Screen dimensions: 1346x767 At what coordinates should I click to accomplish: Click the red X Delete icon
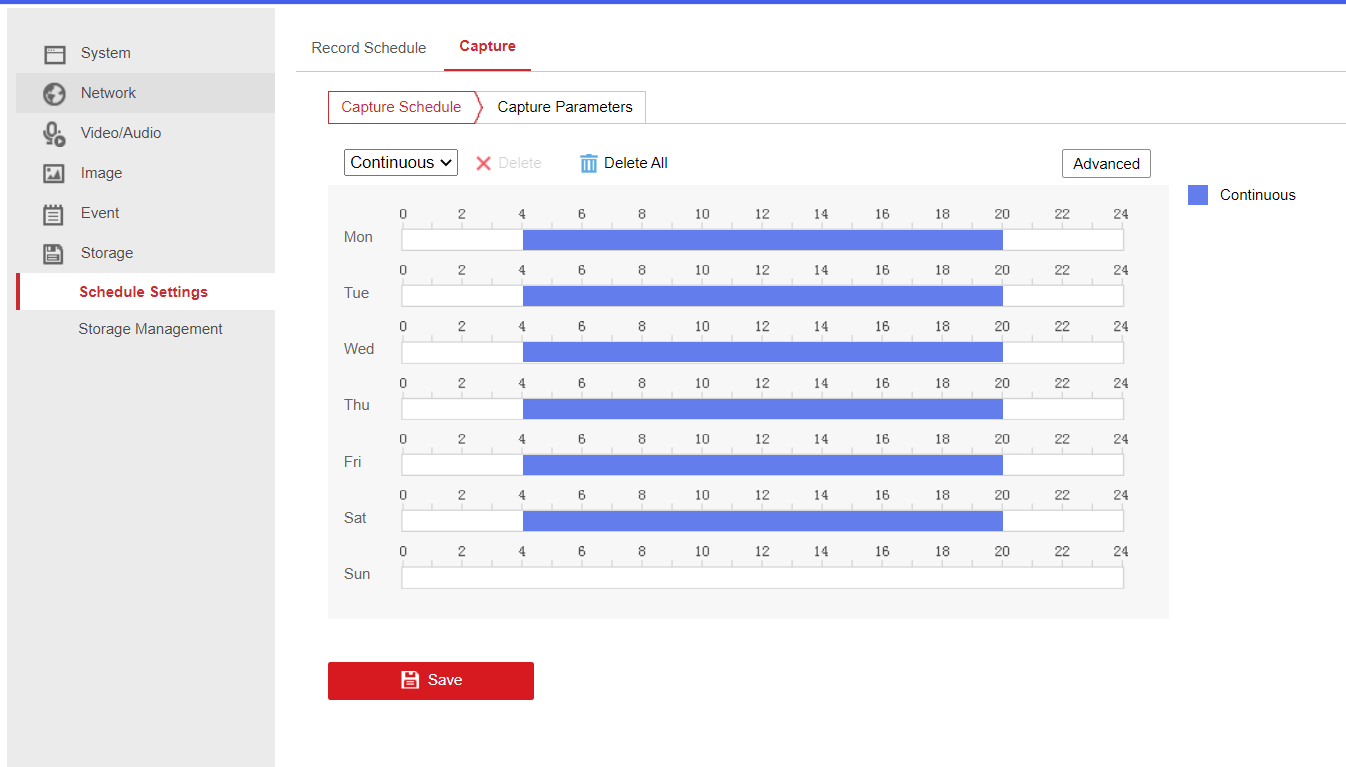tap(484, 163)
